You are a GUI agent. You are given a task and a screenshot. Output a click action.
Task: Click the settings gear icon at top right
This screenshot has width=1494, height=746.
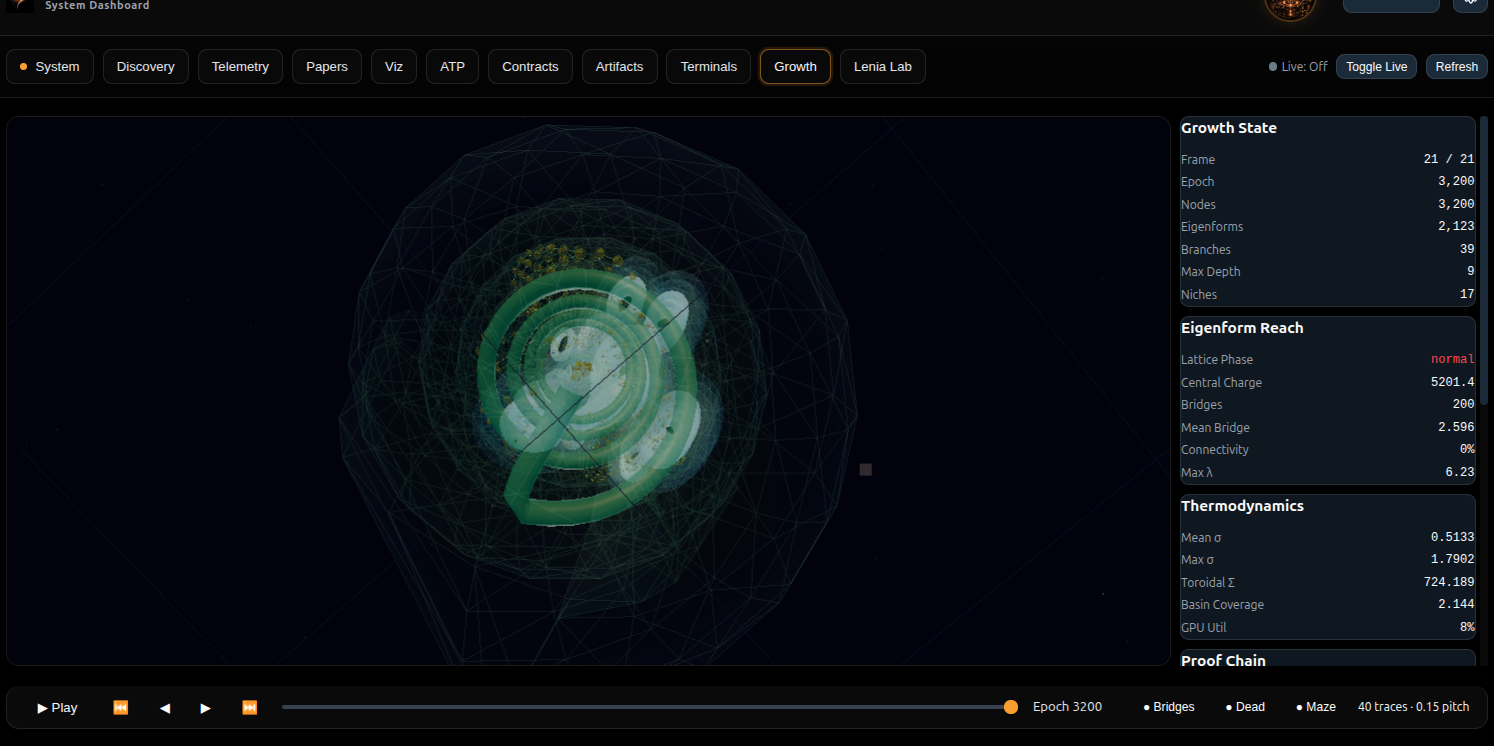point(1469,3)
